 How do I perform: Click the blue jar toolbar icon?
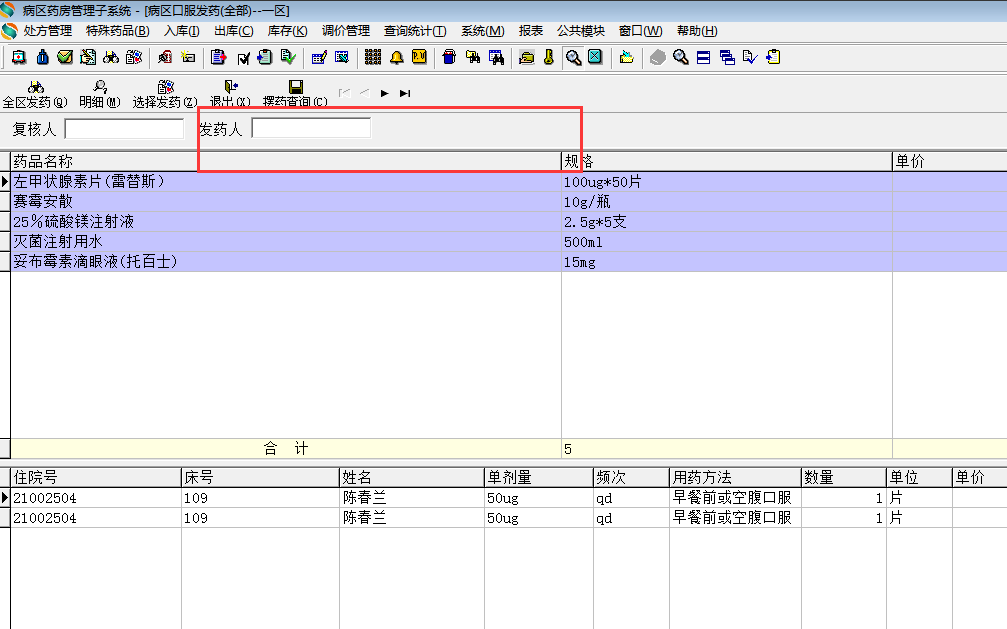click(450, 57)
